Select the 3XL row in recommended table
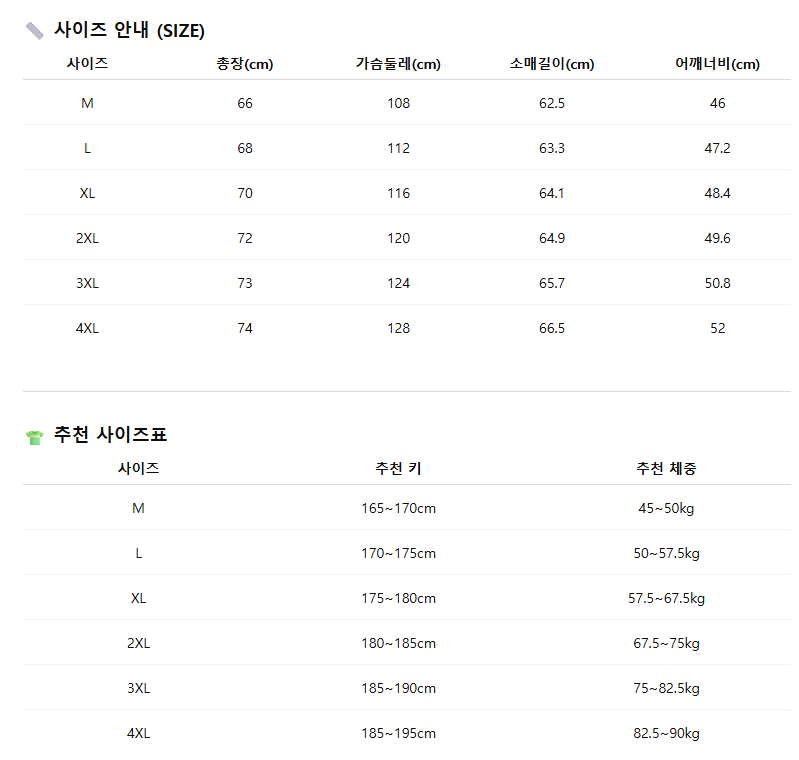Viewport: 799px width, 760px height. tap(138, 688)
